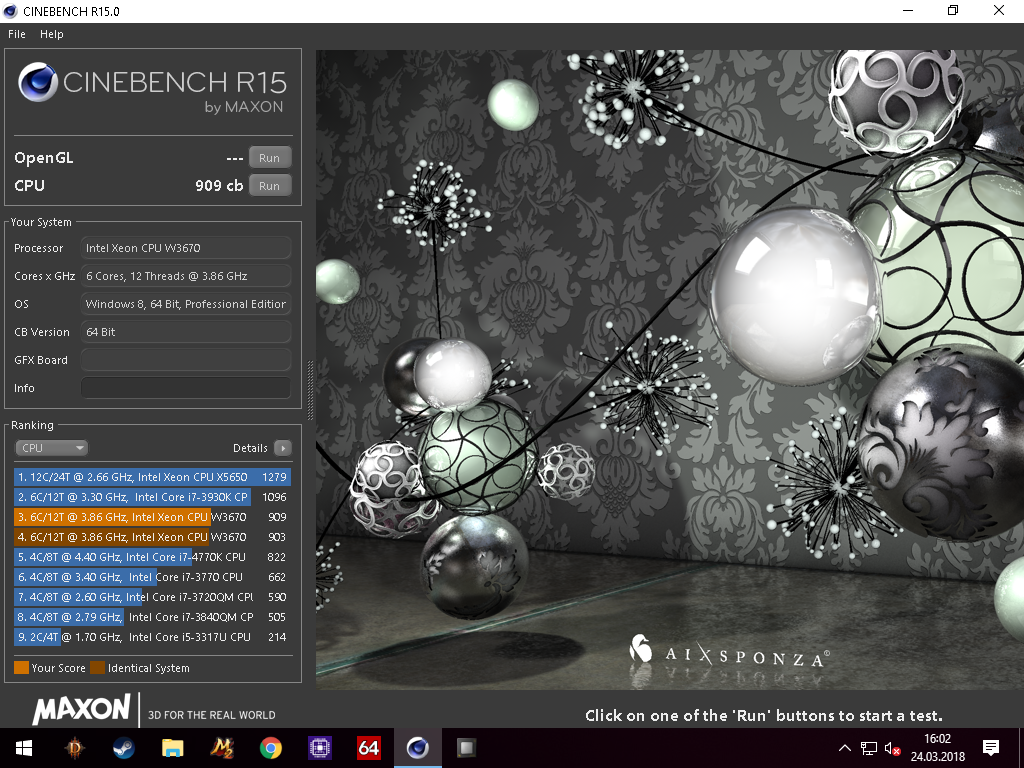Click the Cores x GHz field
This screenshot has height=768, width=1024.
tap(186, 276)
